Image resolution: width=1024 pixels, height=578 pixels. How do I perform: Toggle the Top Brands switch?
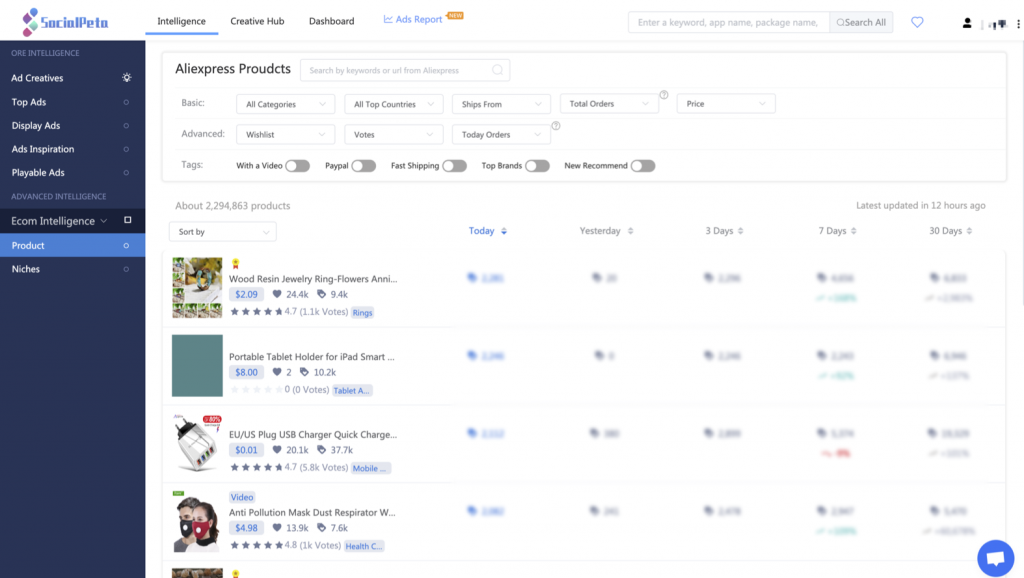pyautogui.click(x=537, y=166)
